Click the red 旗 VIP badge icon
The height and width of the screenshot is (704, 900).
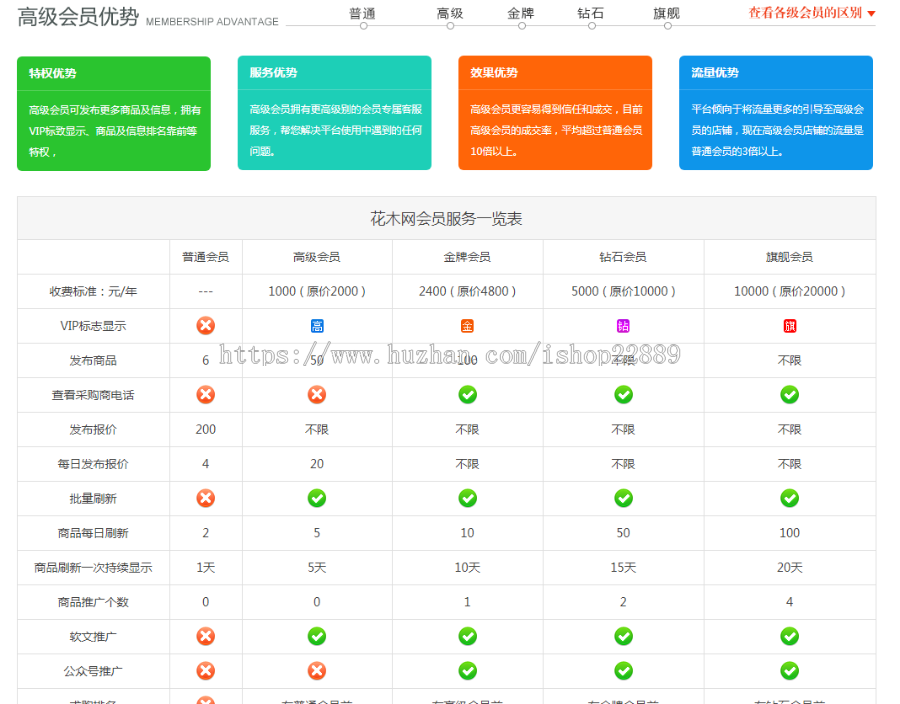(790, 326)
